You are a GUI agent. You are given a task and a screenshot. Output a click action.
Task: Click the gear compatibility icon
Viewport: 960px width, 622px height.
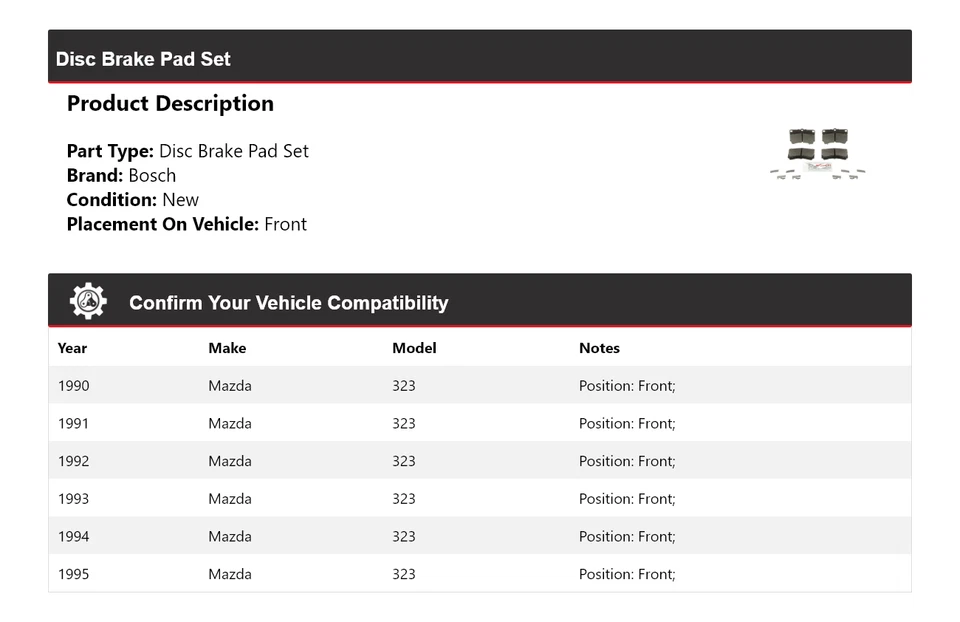(88, 301)
